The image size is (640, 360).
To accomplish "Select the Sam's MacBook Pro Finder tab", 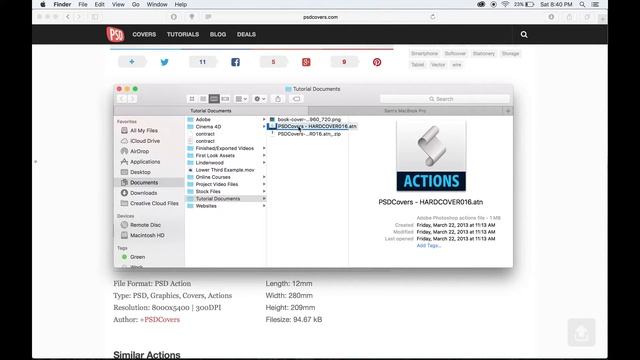I will point(405,111).
